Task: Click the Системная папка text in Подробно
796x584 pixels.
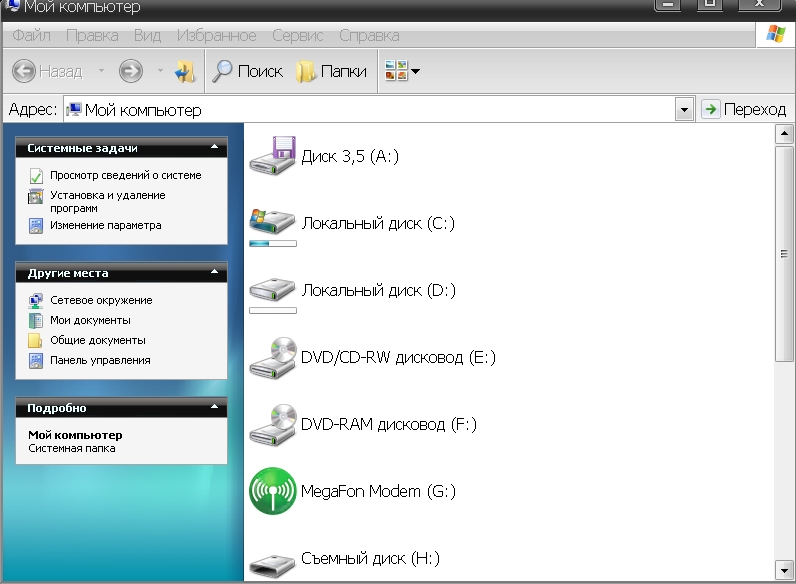Action: tap(72, 448)
